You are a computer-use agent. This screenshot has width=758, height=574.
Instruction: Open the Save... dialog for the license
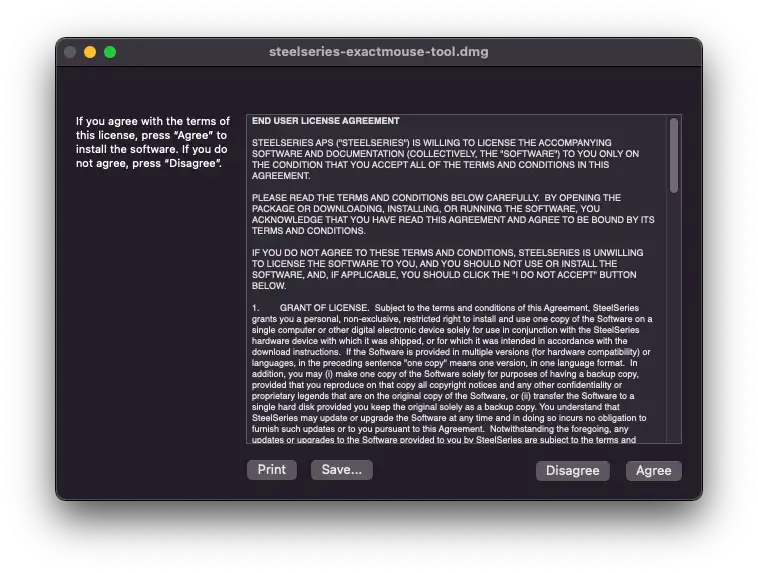click(342, 470)
